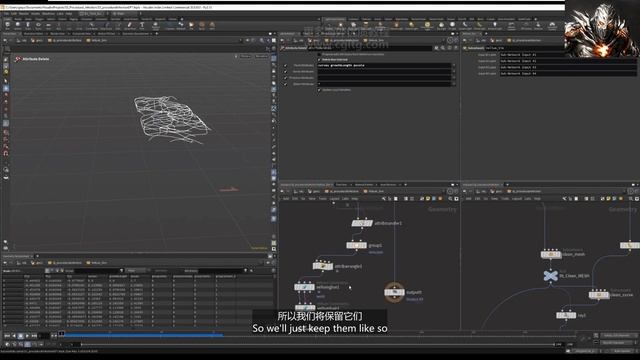
Task: Toggle the Detail Attributes checkbox
Action: click(285, 84)
